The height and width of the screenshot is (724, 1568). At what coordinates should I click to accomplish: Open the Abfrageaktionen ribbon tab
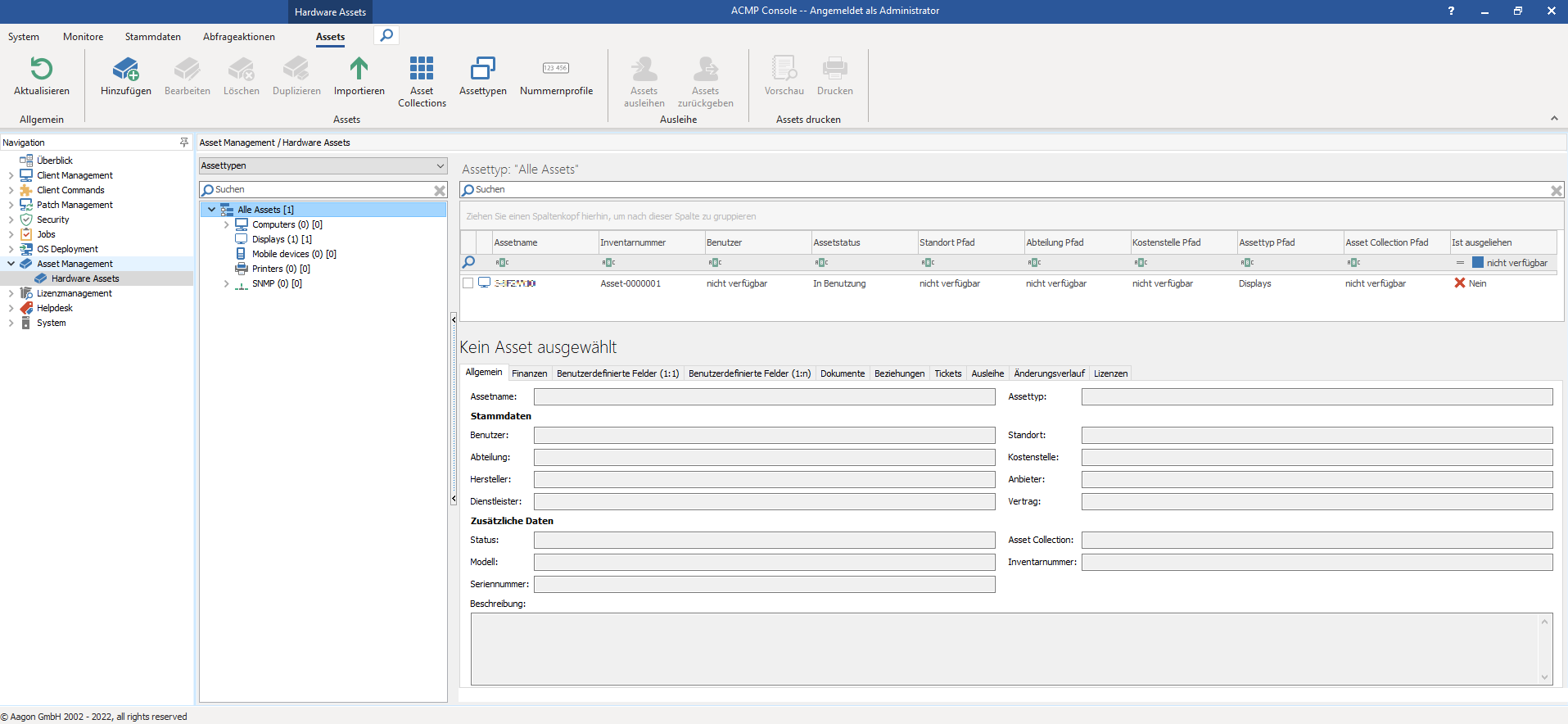click(239, 37)
